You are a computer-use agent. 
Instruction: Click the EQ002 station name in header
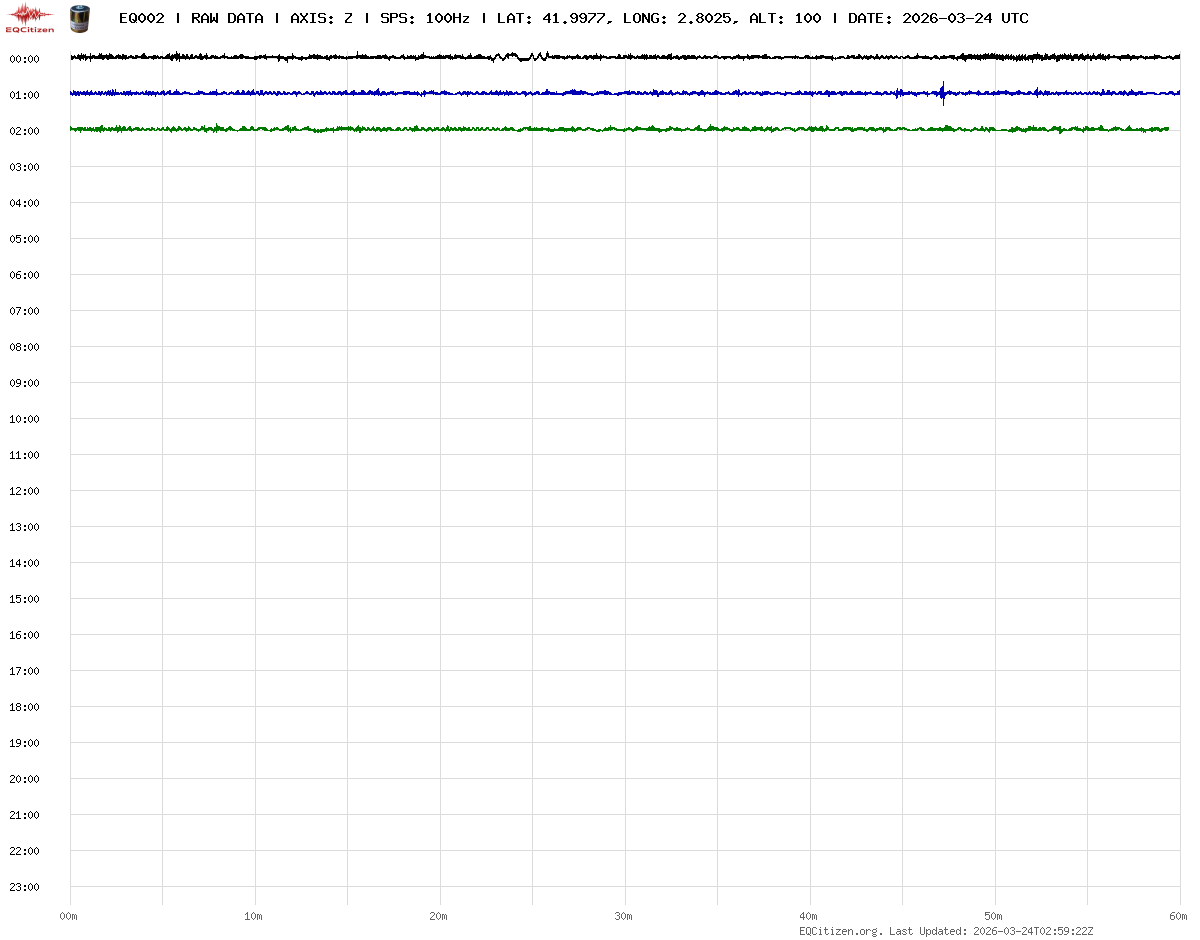pyautogui.click(x=141, y=18)
